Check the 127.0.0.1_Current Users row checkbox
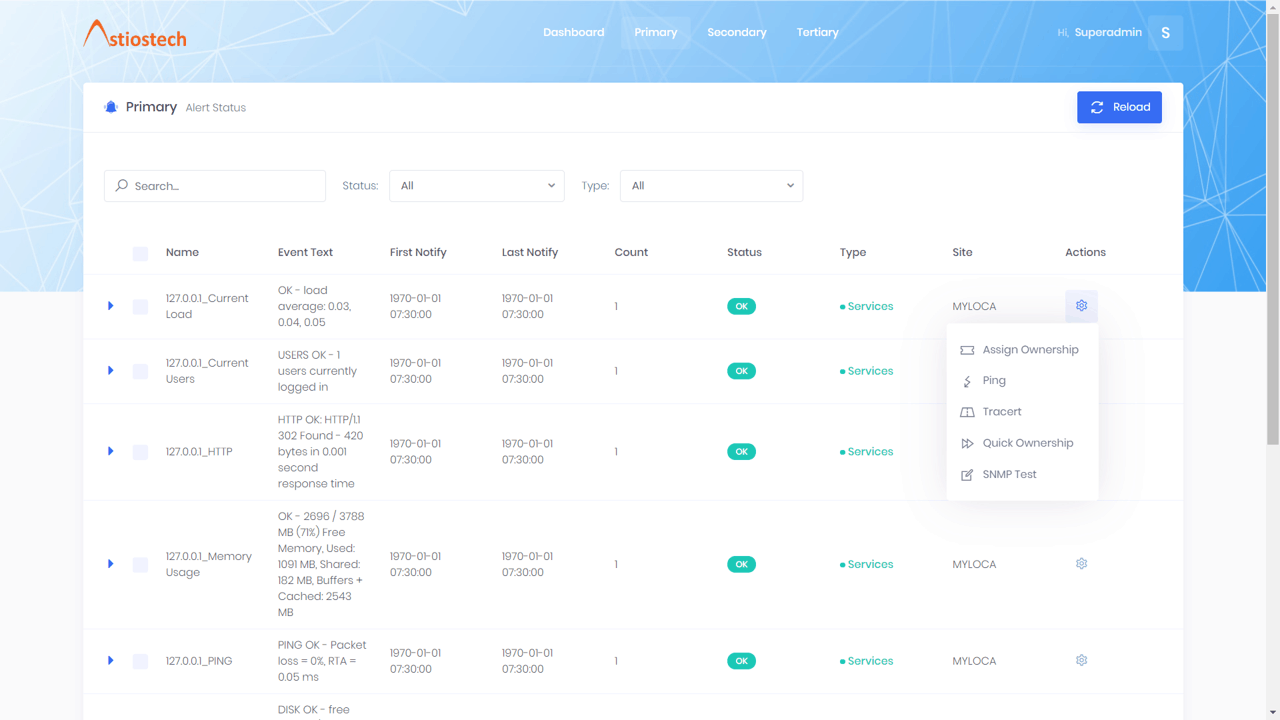This screenshot has height=720, width=1280. point(140,372)
